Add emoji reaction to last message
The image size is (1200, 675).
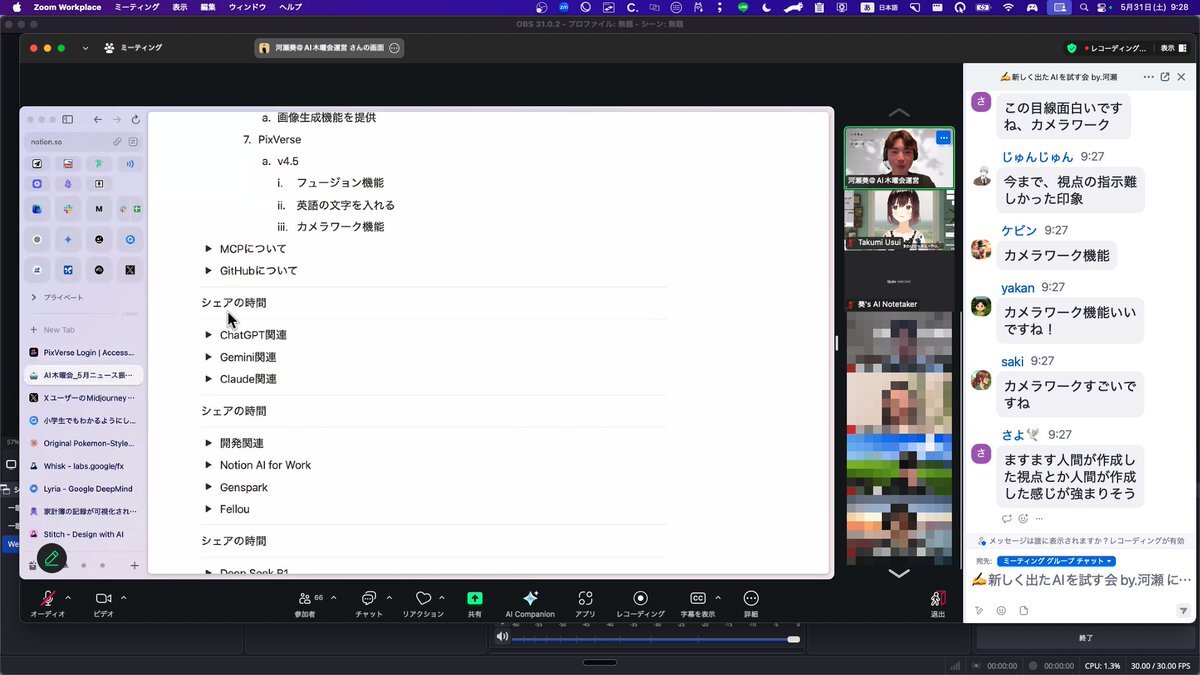pyautogui.click(x=1023, y=519)
